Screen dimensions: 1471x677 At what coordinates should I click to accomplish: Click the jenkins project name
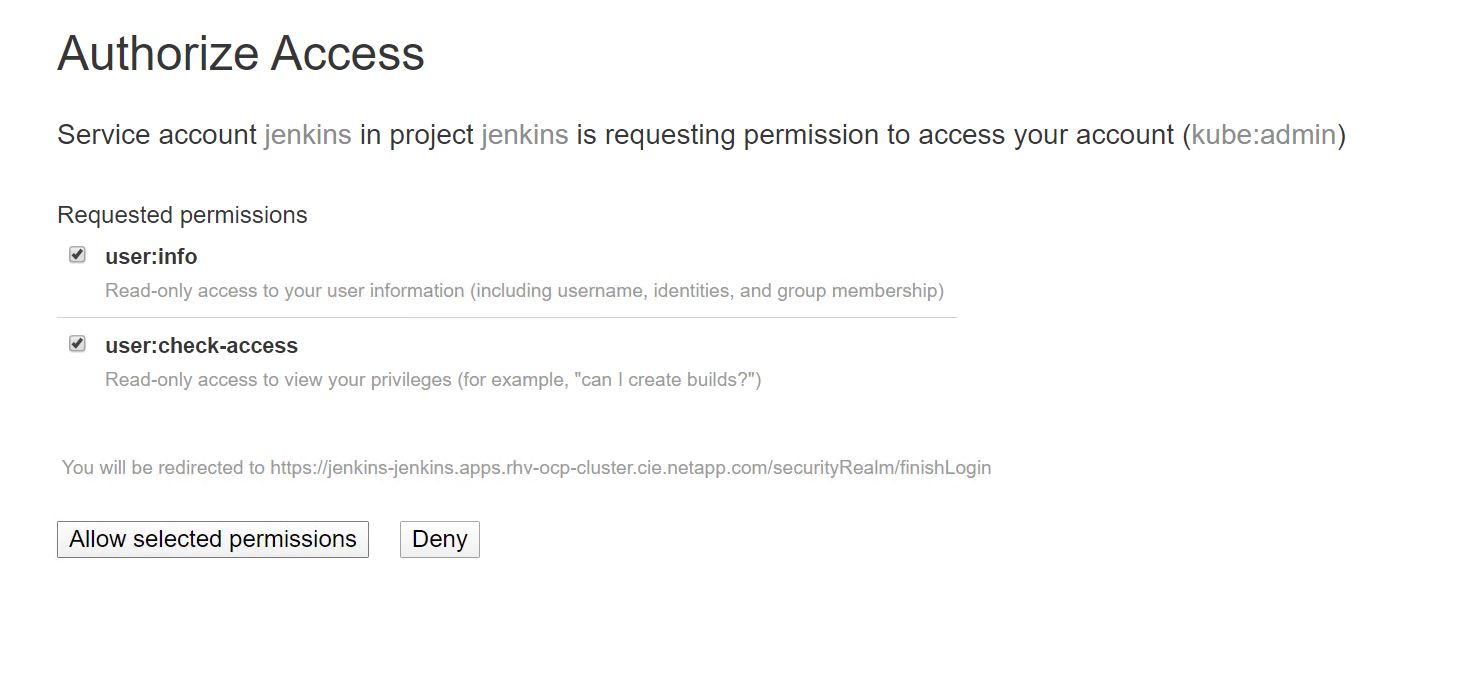524,135
